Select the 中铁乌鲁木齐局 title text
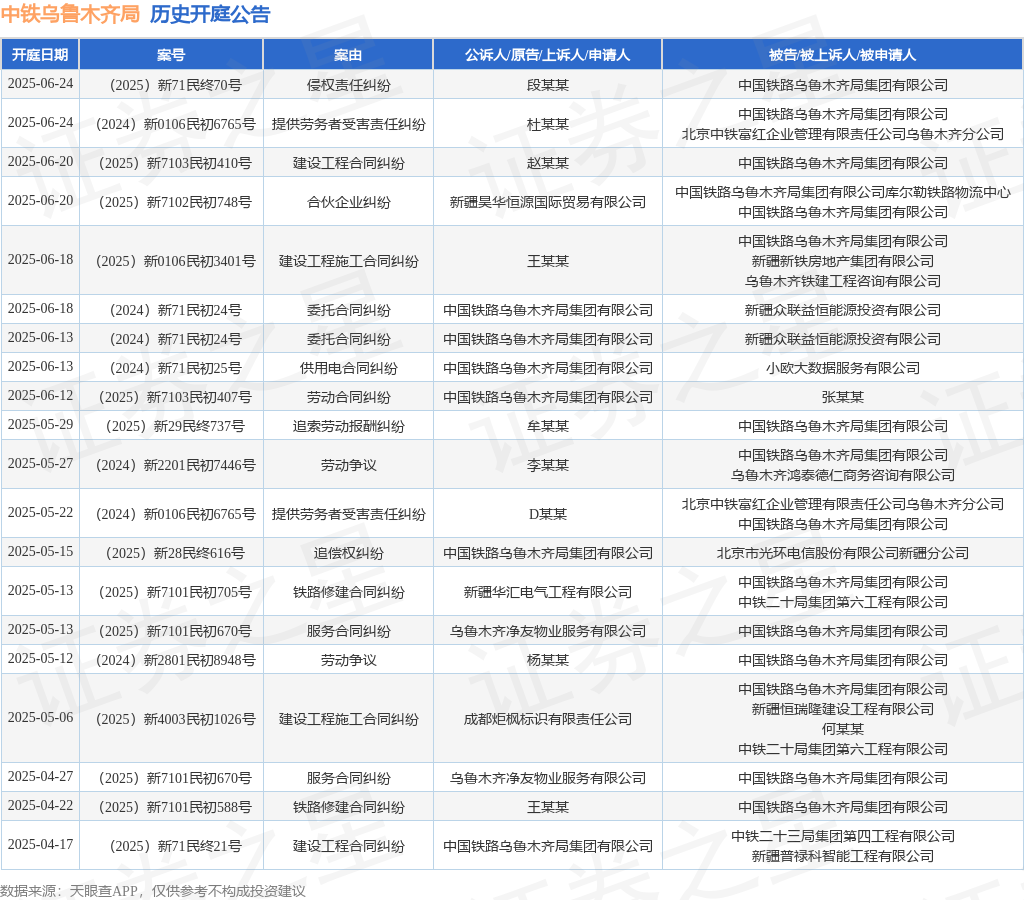The height and width of the screenshot is (900, 1024). pyautogui.click(x=70, y=14)
